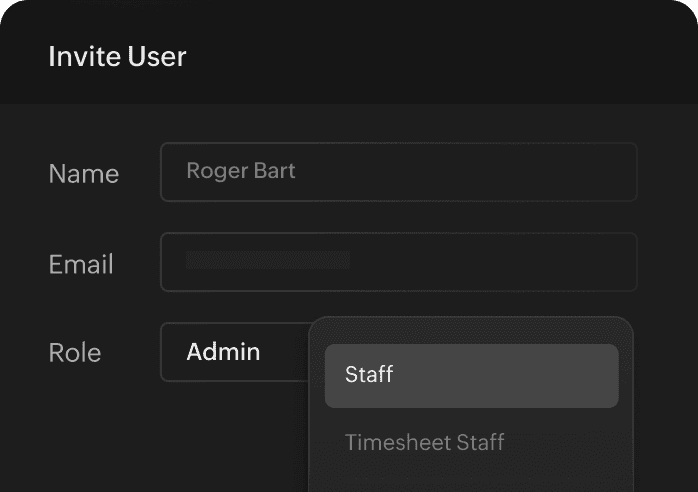Click the blurred email value
Image resolution: width=698 pixels, height=492 pixels.
268,261
